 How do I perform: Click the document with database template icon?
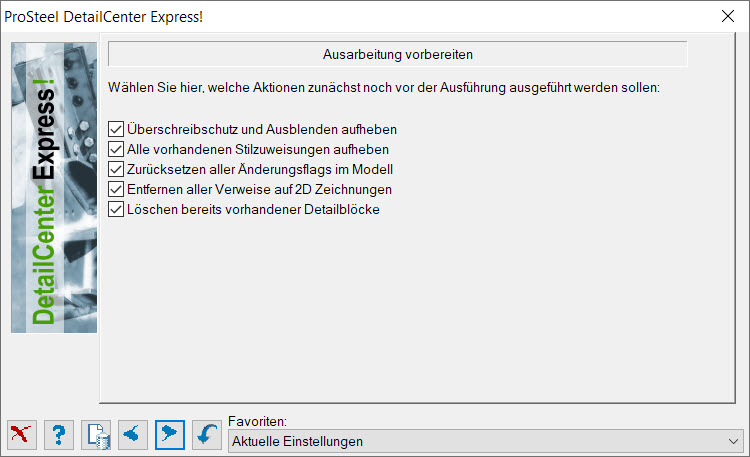[x=96, y=435]
